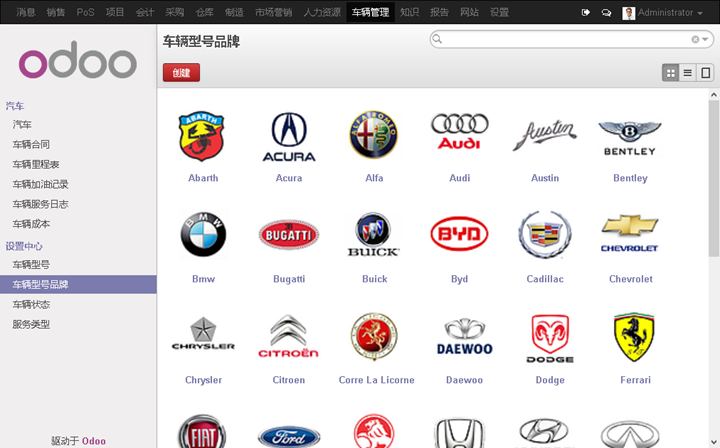Viewport: 720px width, 448px height.
Task: Select the Fiat logo image
Action: (x=202, y=431)
